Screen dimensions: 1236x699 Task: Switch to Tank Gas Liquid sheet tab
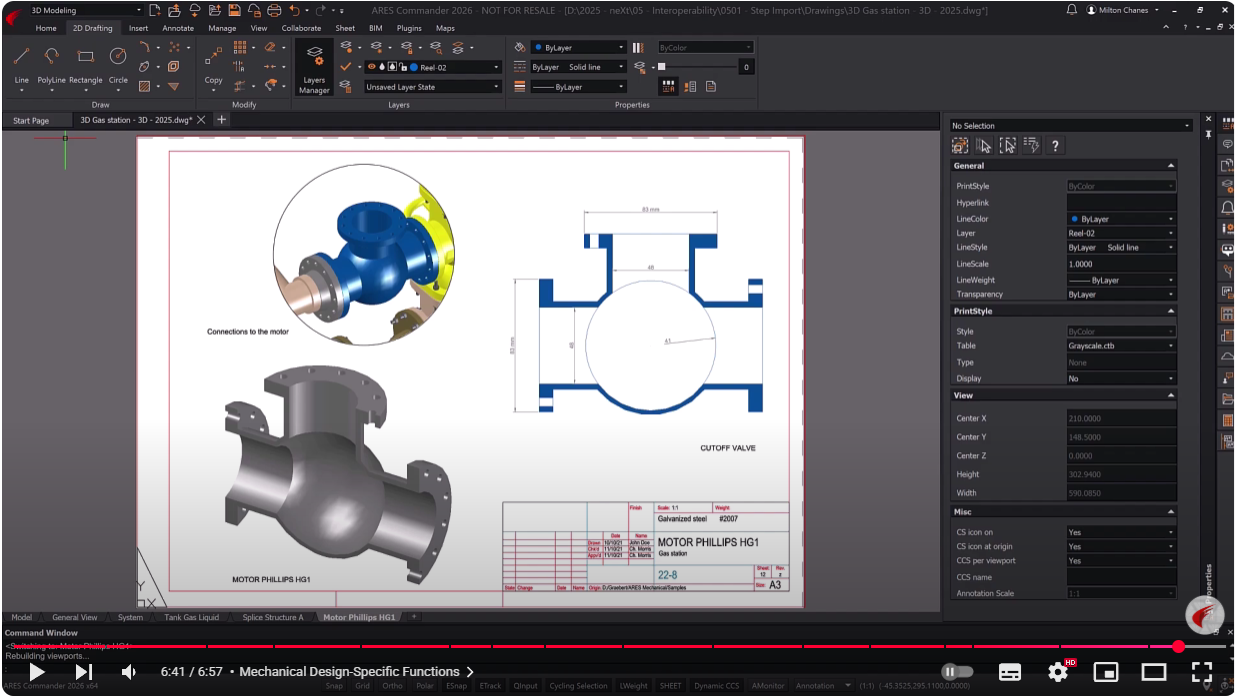(192, 617)
